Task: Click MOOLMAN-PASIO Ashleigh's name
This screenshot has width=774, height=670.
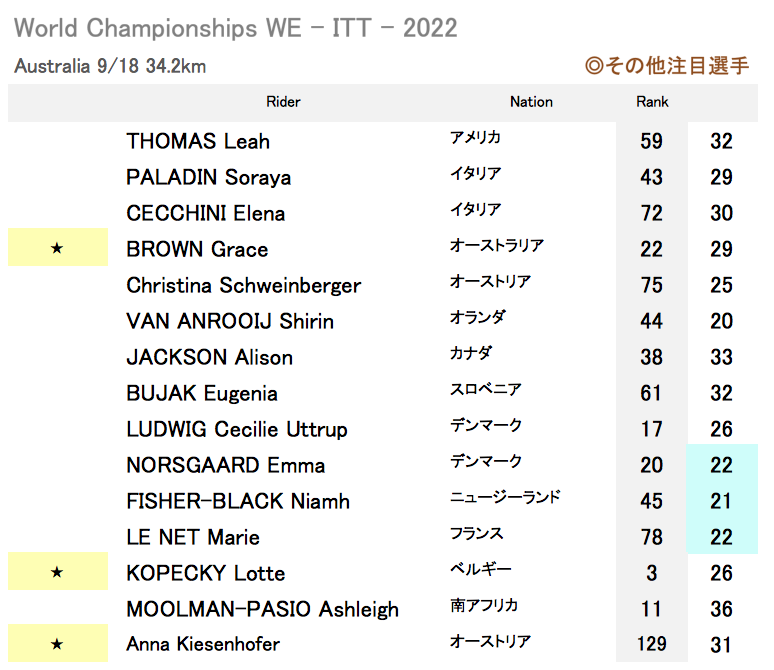Action: point(262,609)
